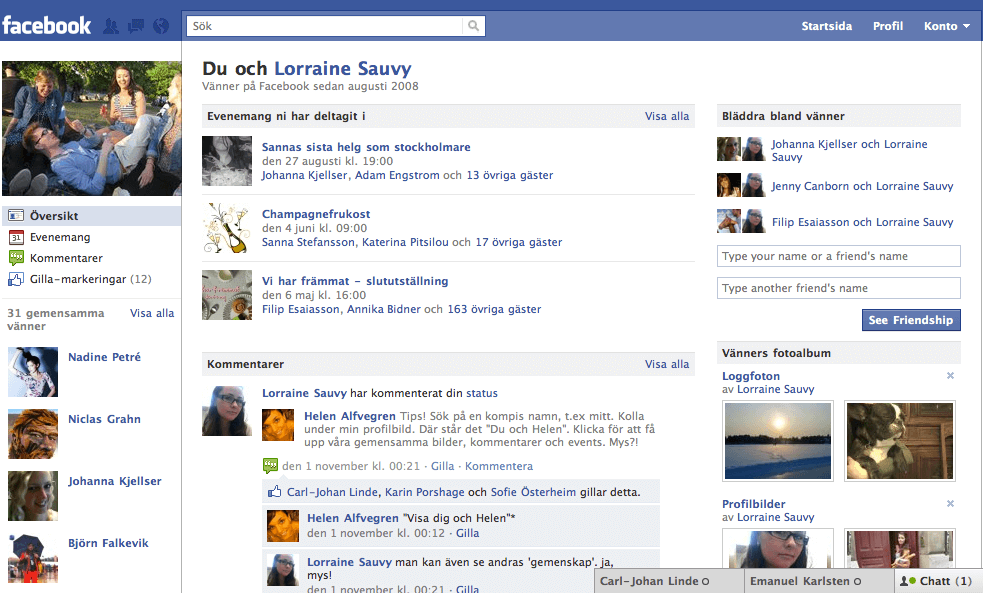Open the status link in comment header

(x=481, y=394)
